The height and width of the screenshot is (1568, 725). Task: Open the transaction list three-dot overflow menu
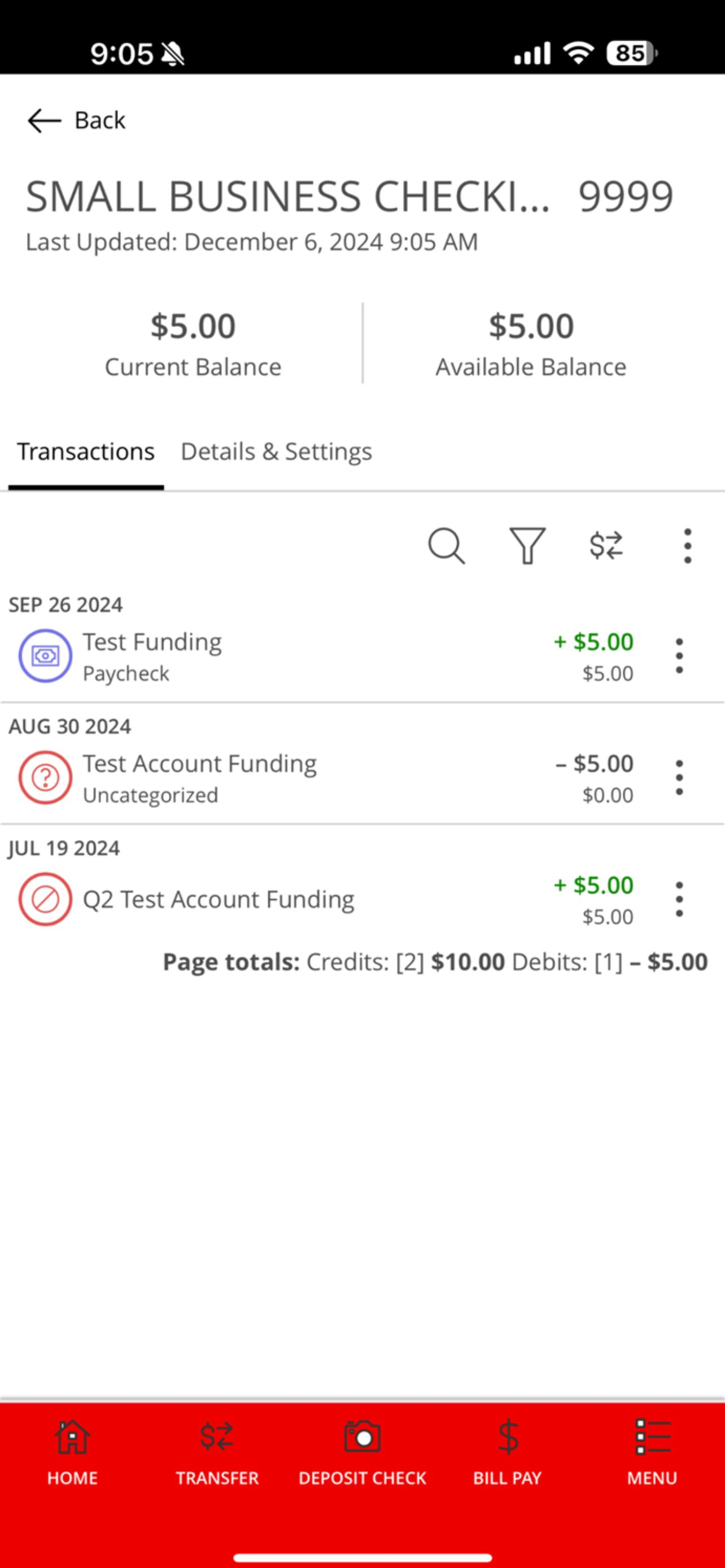[687, 545]
